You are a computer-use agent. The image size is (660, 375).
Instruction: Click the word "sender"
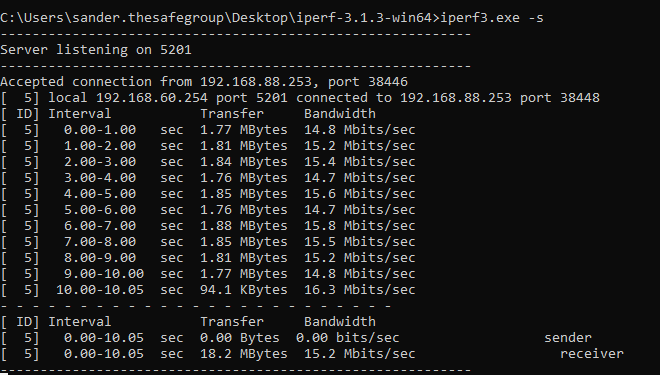[x=568, y=338]
